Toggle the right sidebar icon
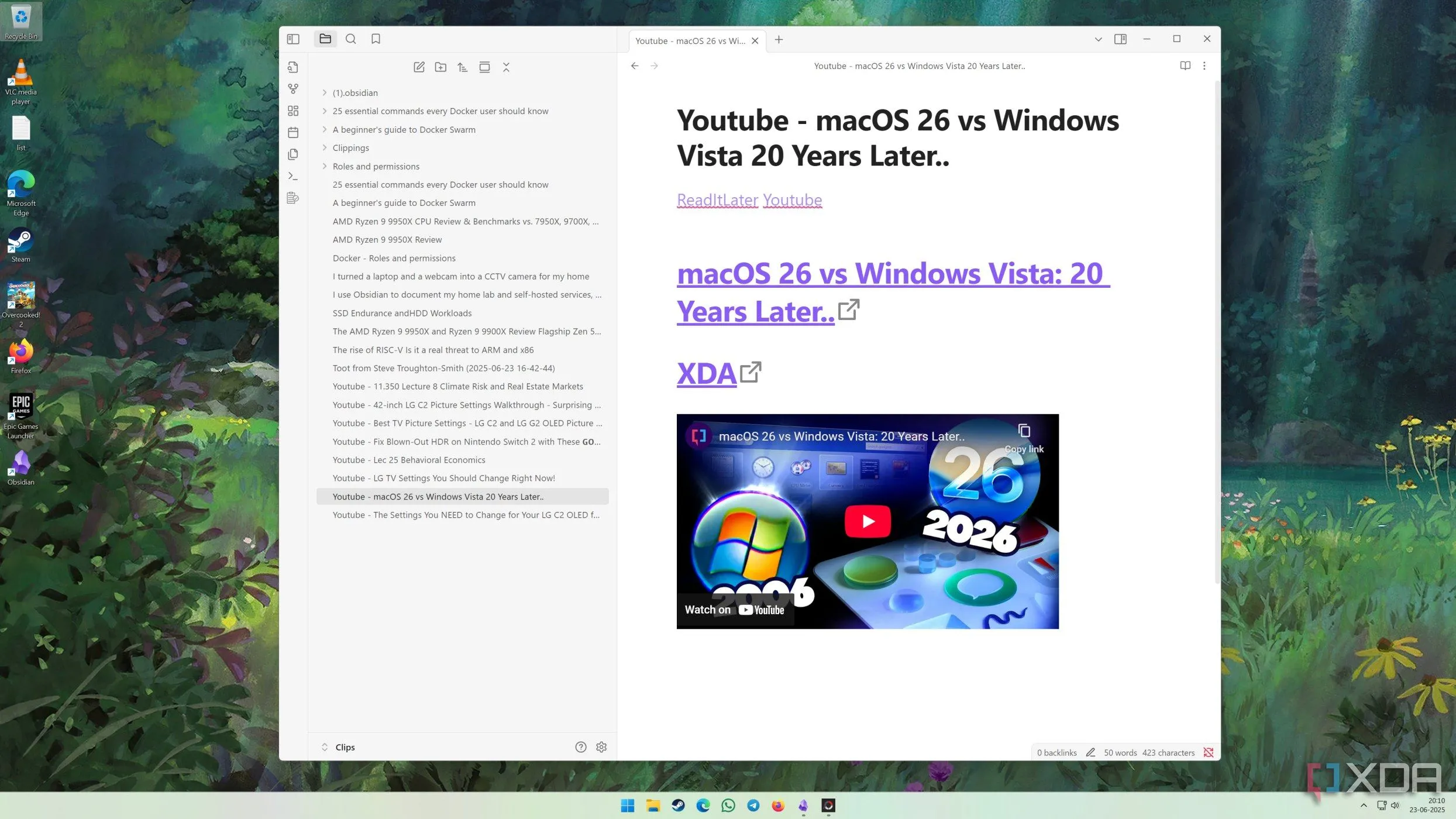This screenshot has width=1456, height=819. point(1120,39)
